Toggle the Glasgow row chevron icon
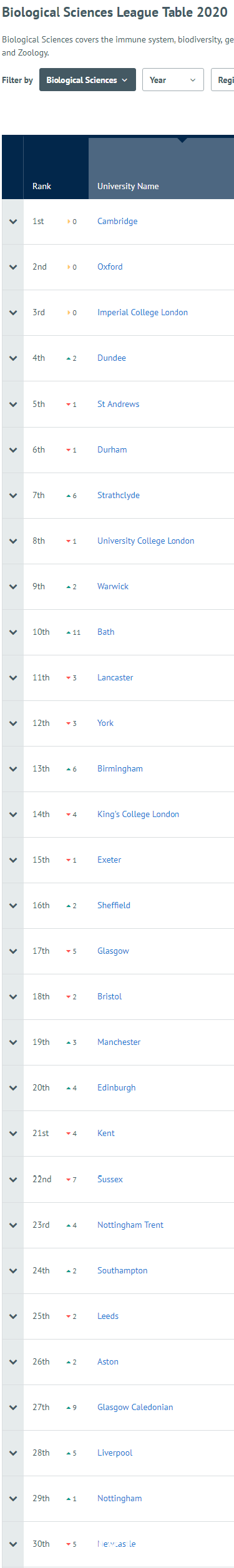The height and width of the screenshot is (1568, 234). pyautogui.click(x=12, y=951)
